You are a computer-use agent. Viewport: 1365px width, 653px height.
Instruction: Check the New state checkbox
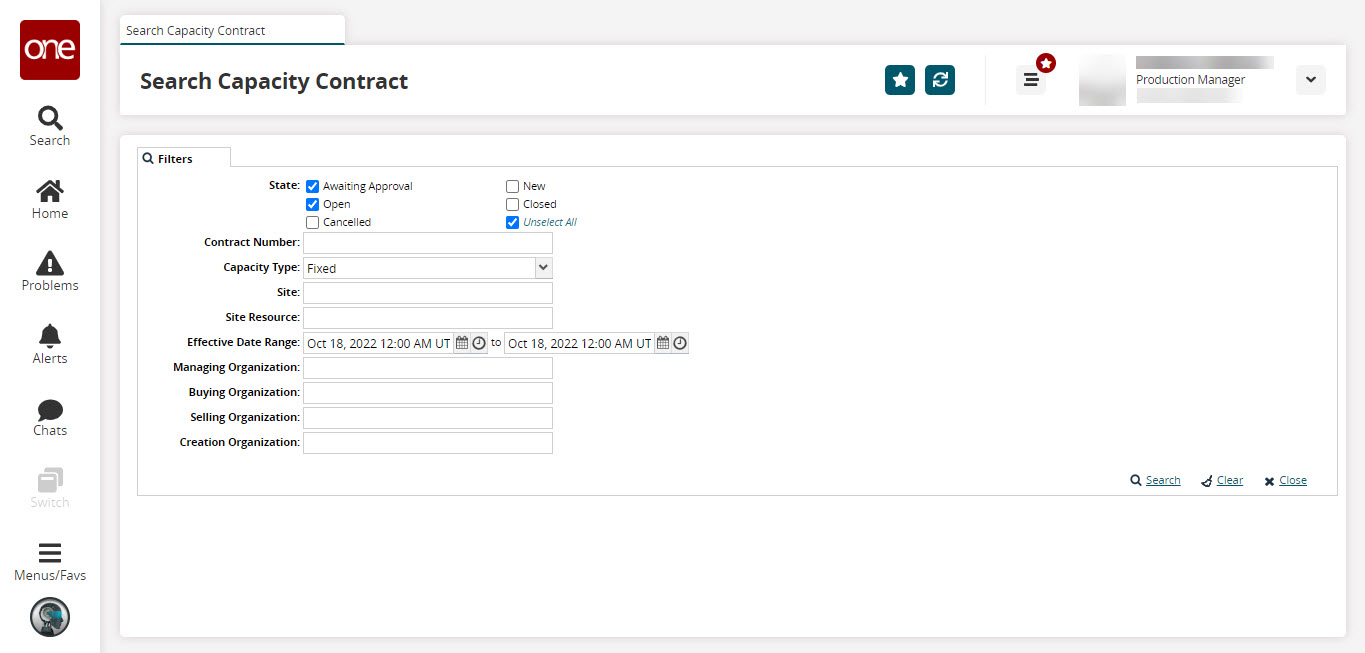(x=513, y=186)
